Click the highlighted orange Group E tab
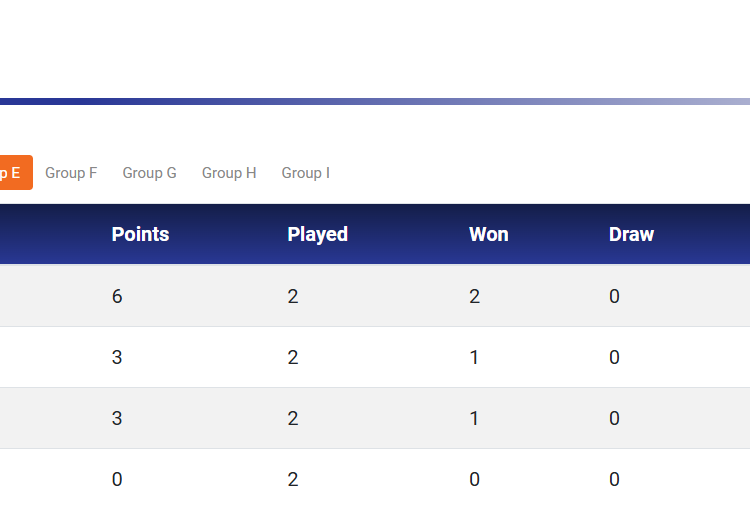Image resolution: width=750 pixels, height=529 pixels. 14,173
